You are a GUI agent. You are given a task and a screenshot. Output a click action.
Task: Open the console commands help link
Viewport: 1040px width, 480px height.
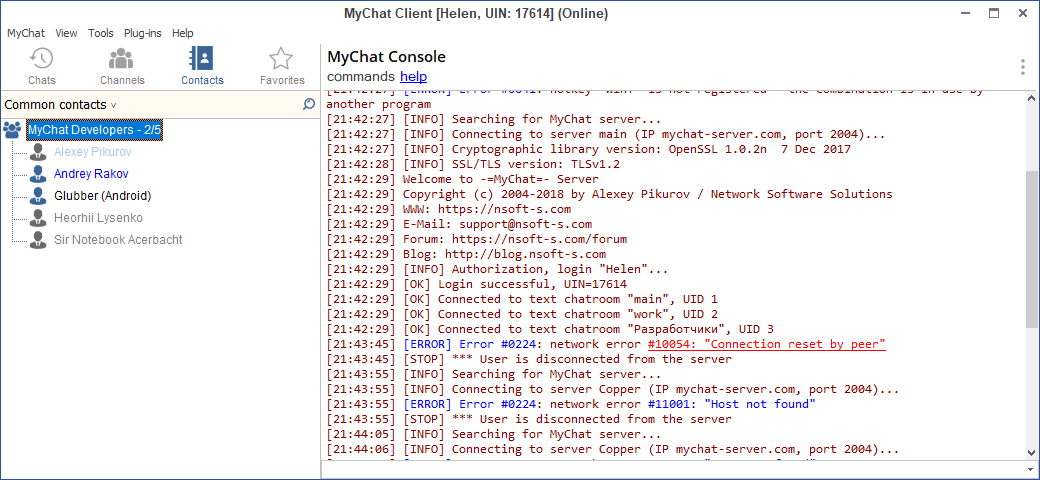413,76
